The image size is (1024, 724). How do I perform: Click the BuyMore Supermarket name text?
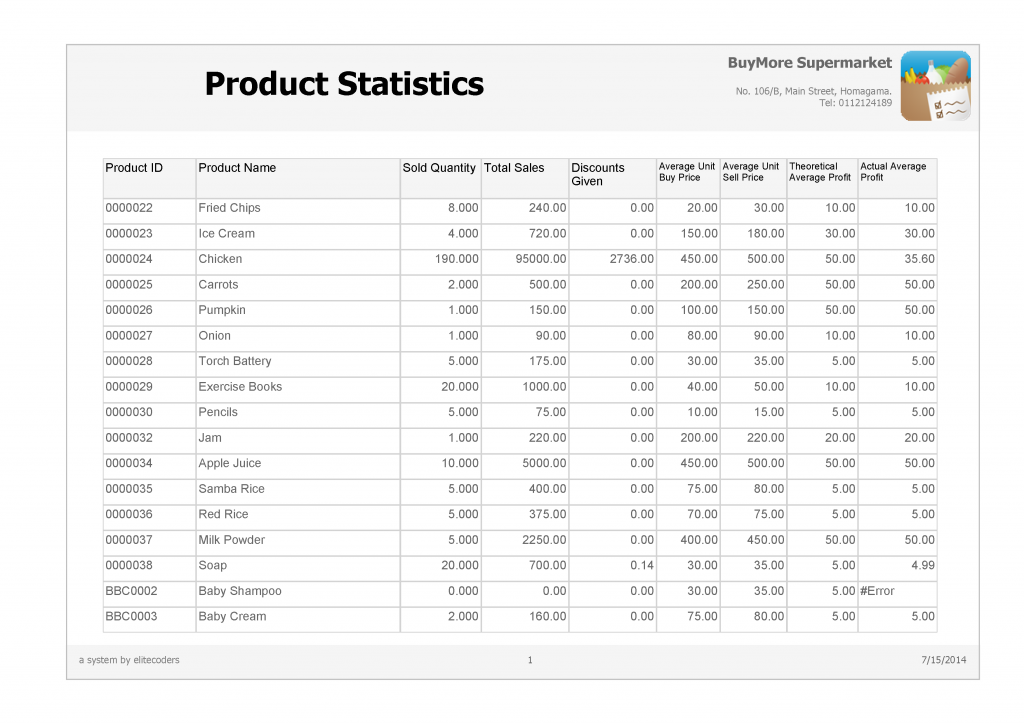click(809, 63)
